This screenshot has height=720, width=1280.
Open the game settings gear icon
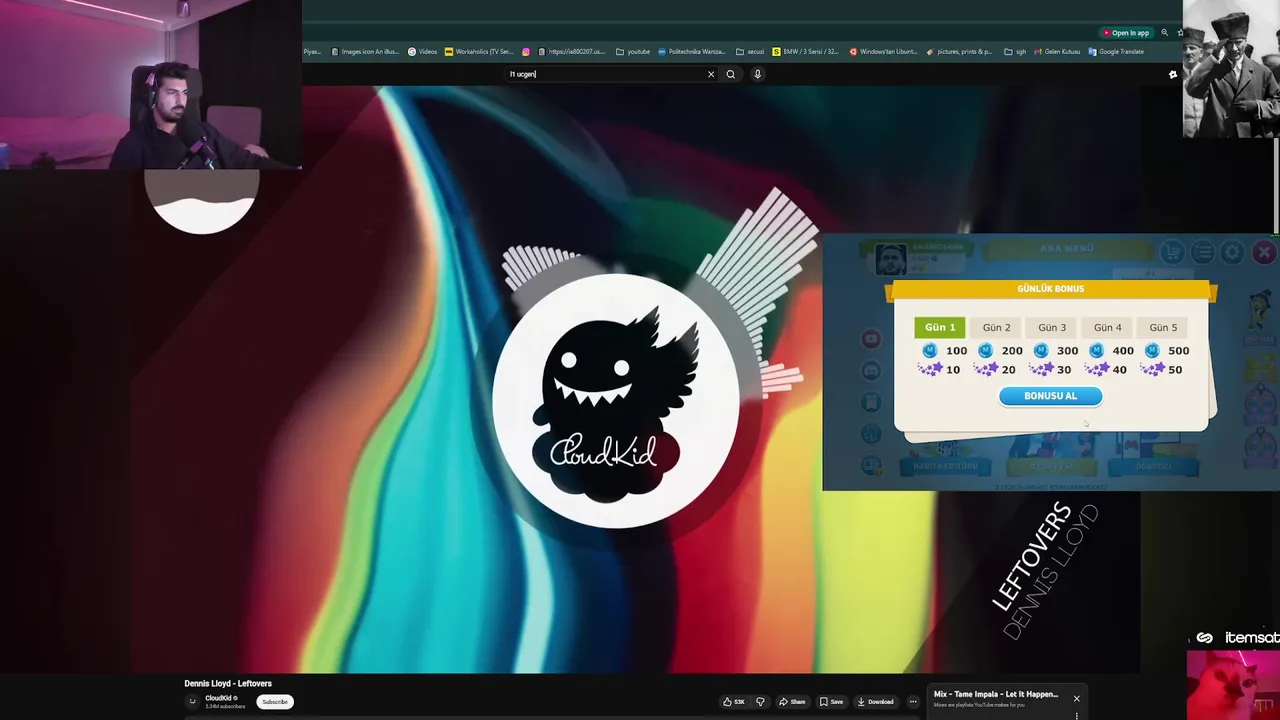point(1232,252)
